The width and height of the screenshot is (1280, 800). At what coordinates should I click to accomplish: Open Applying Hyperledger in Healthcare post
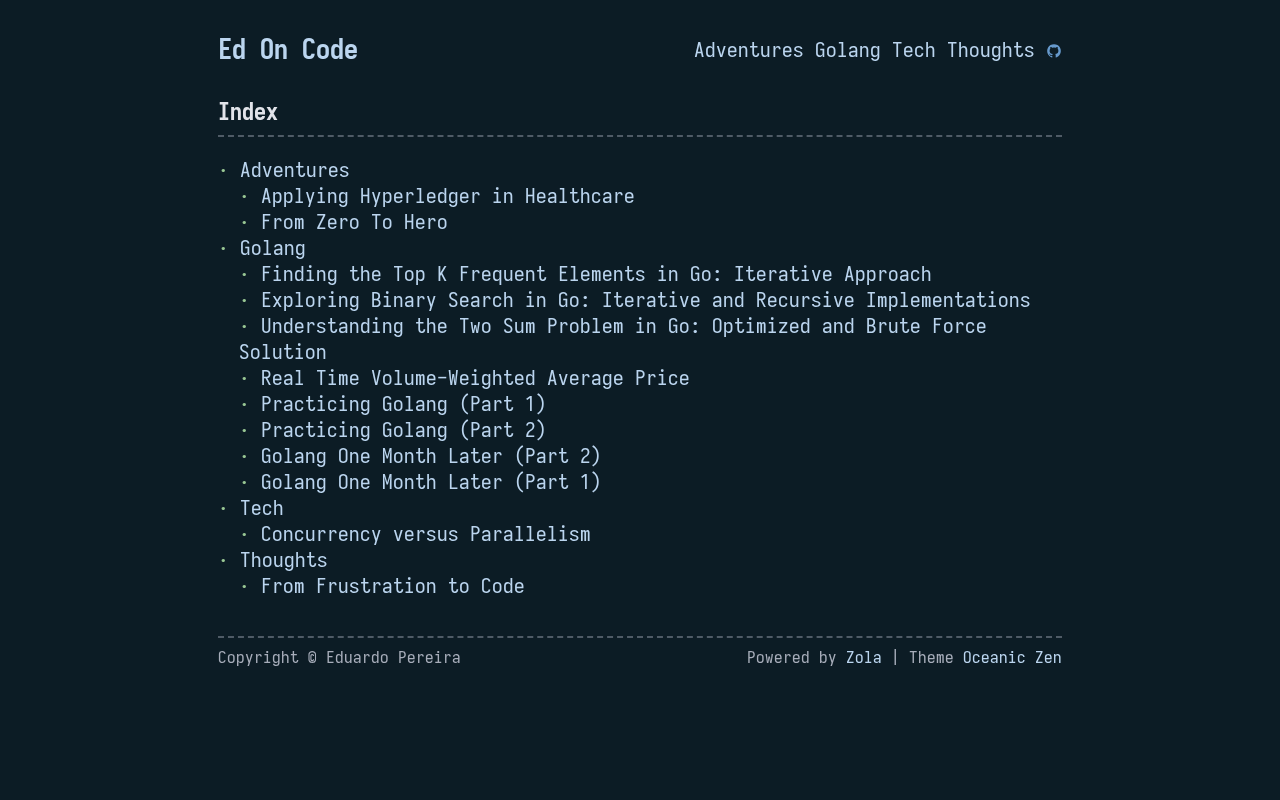coord(448,196)
